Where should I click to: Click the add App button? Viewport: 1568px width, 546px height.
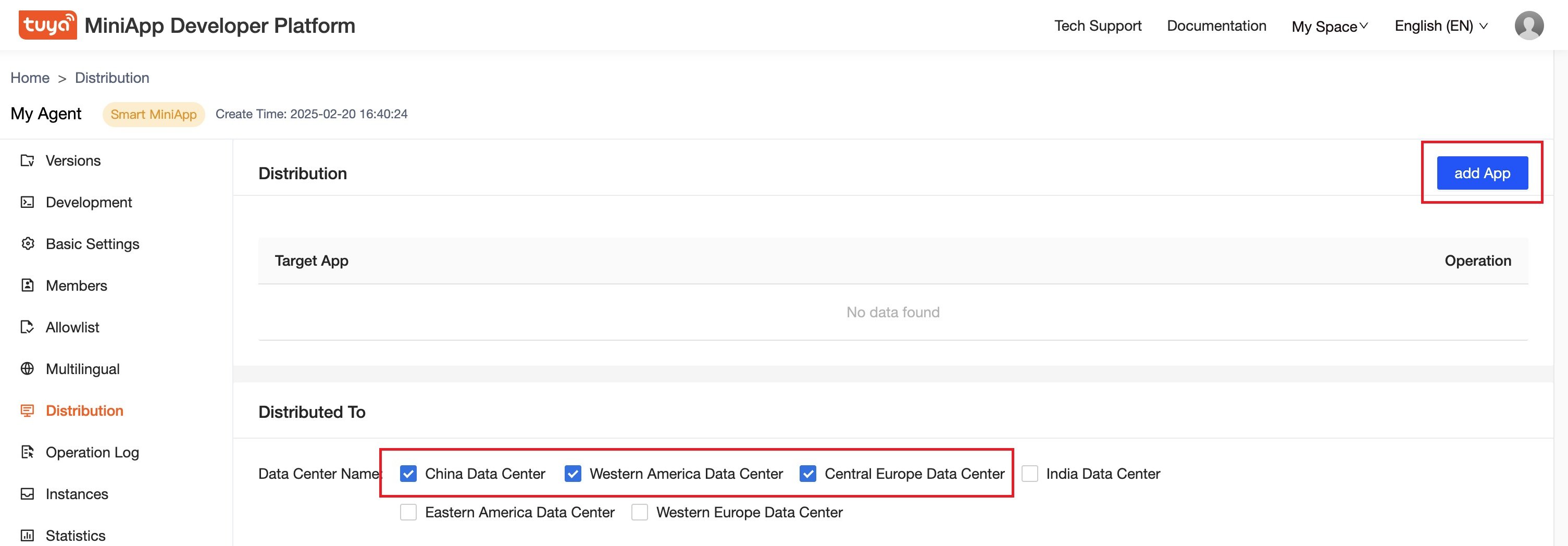coord(1482,173)
